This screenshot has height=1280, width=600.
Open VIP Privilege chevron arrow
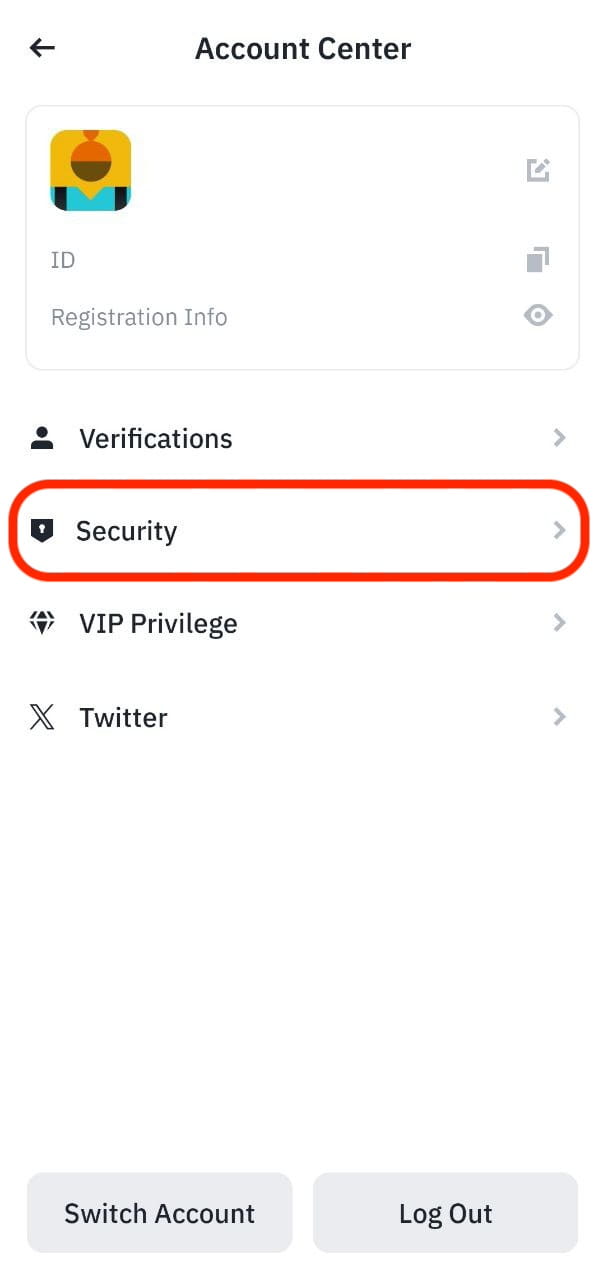(x=560, y=623)
